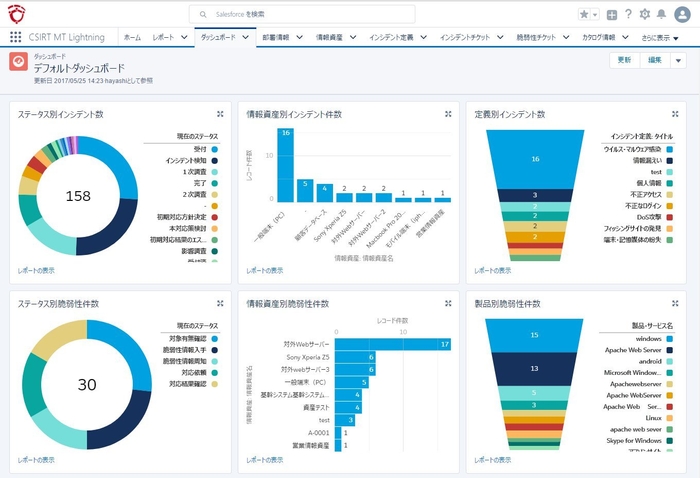Click the user profile avatar

coord(680,15)
